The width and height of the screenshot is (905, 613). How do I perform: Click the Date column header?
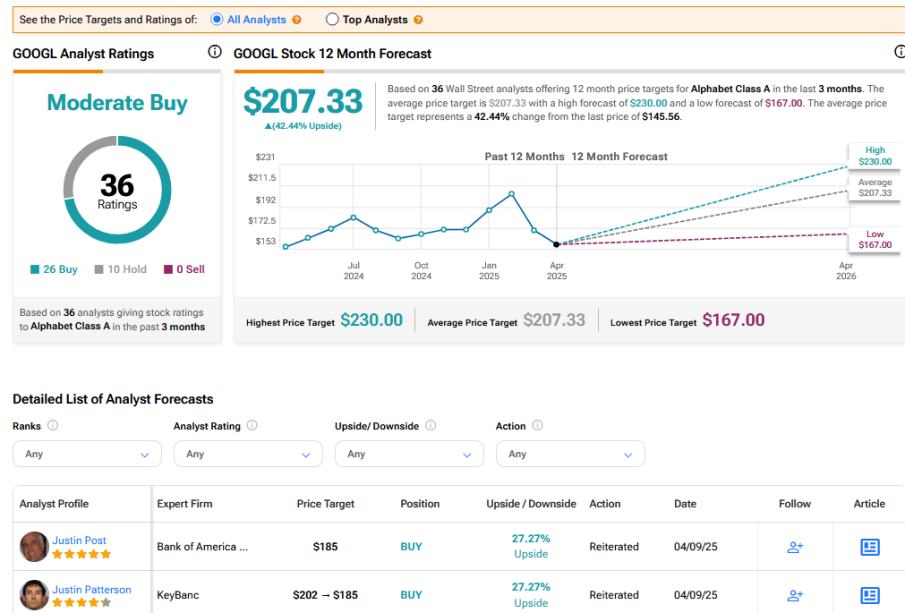tap(685, 504)
